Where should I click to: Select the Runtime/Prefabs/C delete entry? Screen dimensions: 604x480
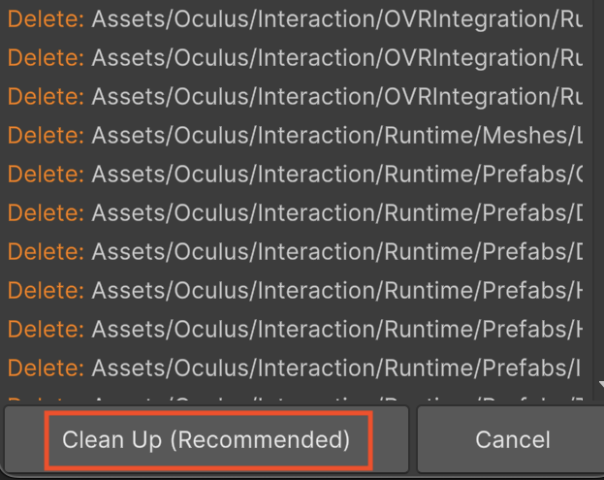295,174
